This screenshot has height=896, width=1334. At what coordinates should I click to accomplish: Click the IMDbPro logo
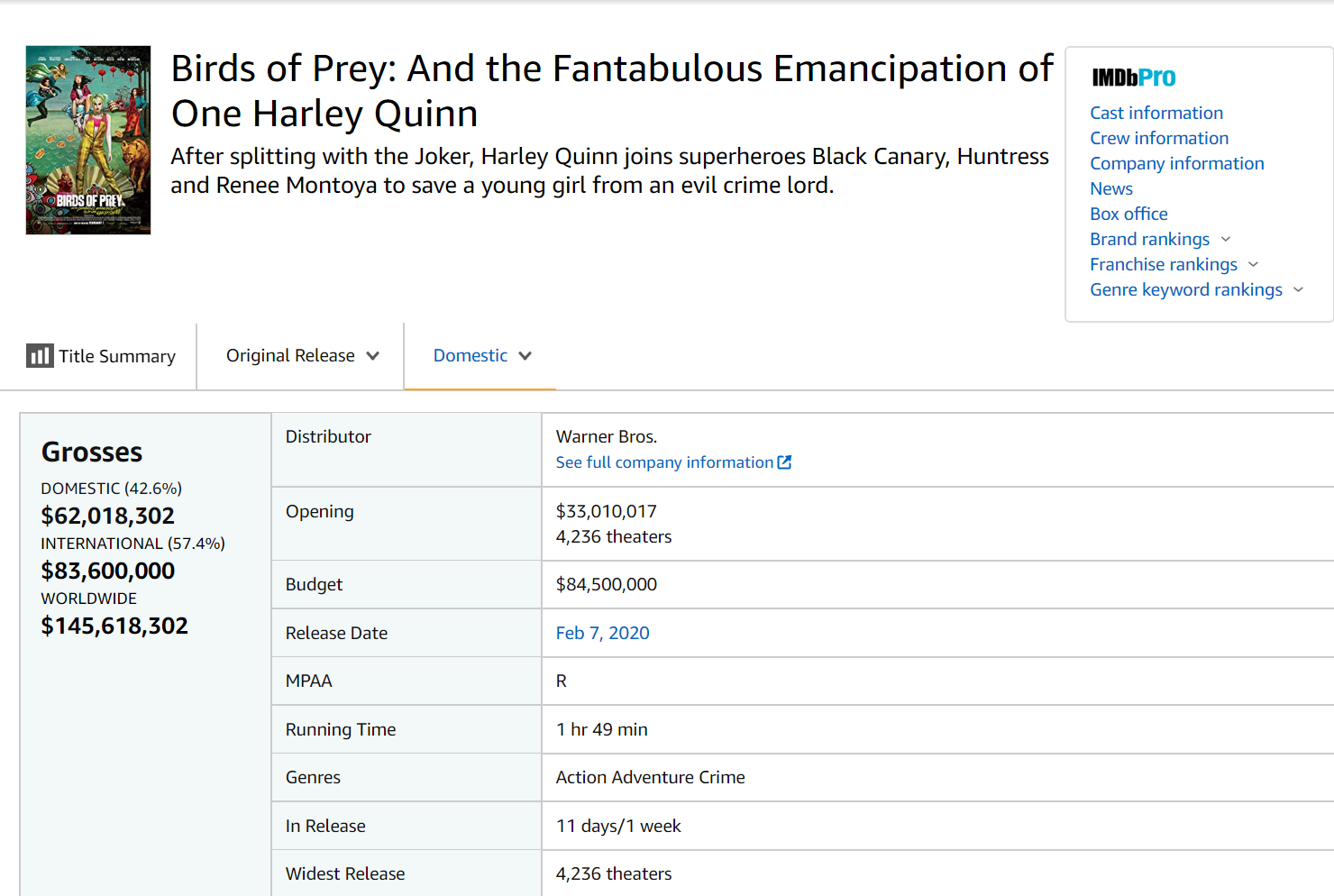(x=1133, y=78)
